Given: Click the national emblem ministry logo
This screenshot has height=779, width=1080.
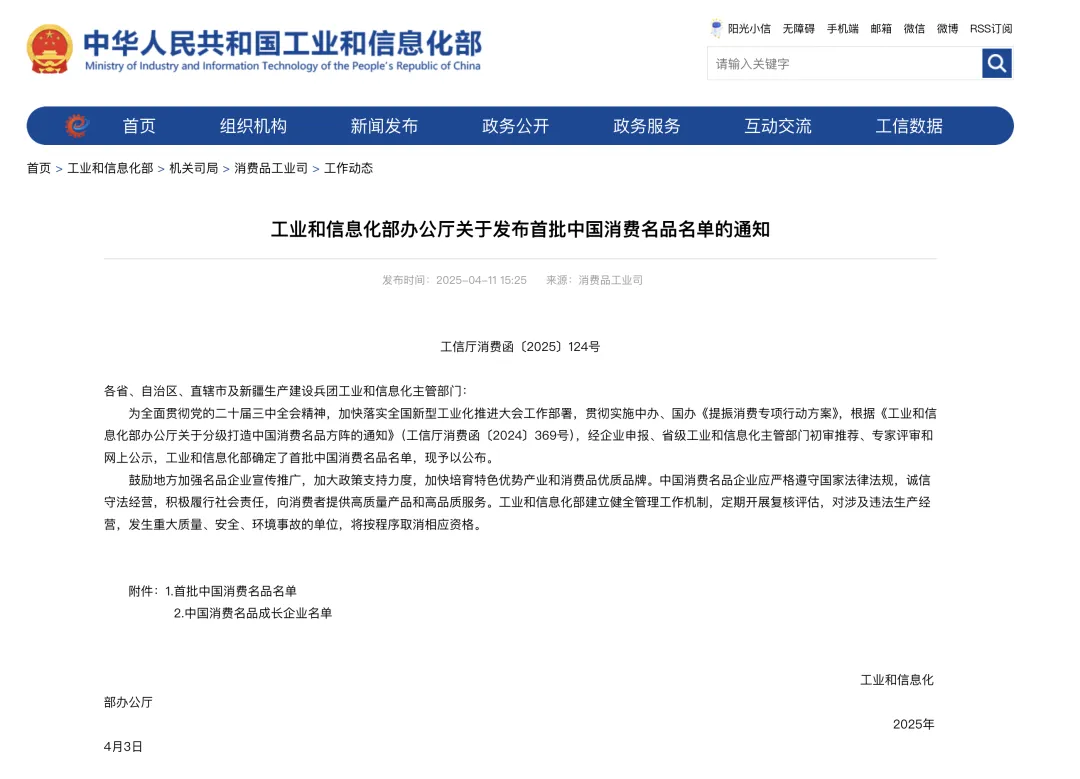Looking at the screenshot, I should 48,46.
